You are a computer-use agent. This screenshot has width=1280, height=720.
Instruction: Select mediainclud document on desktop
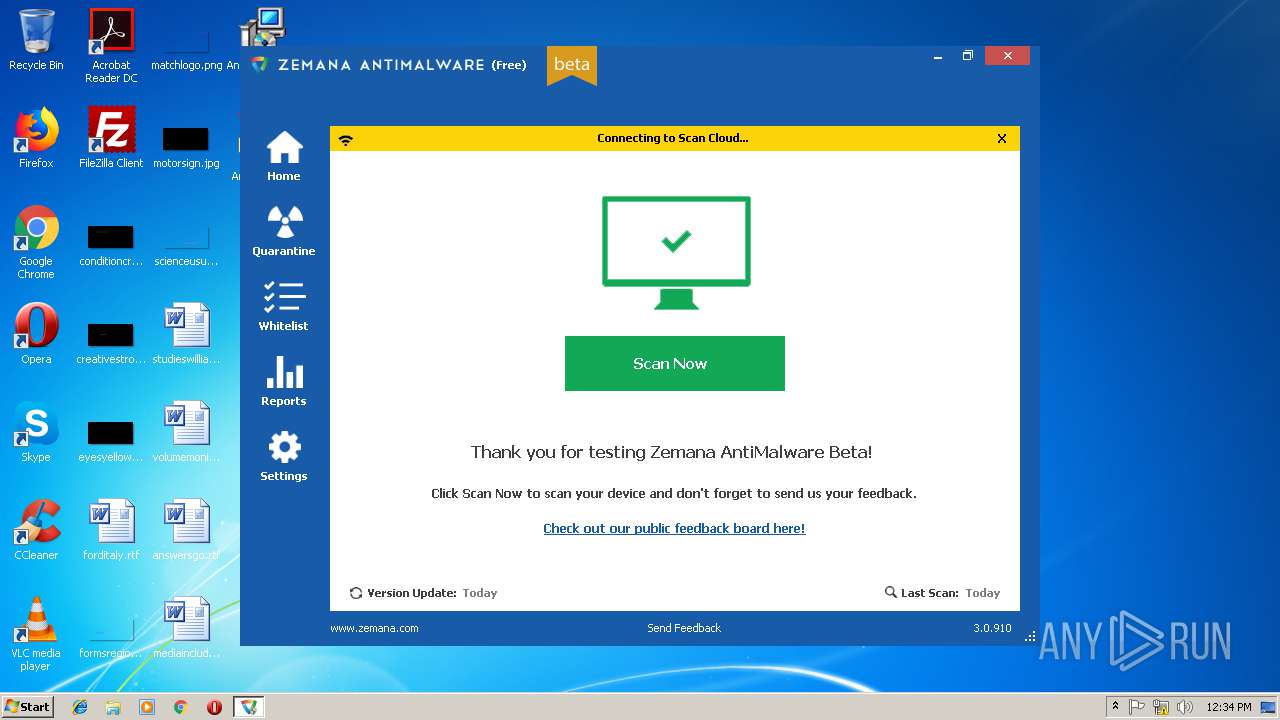186,628
